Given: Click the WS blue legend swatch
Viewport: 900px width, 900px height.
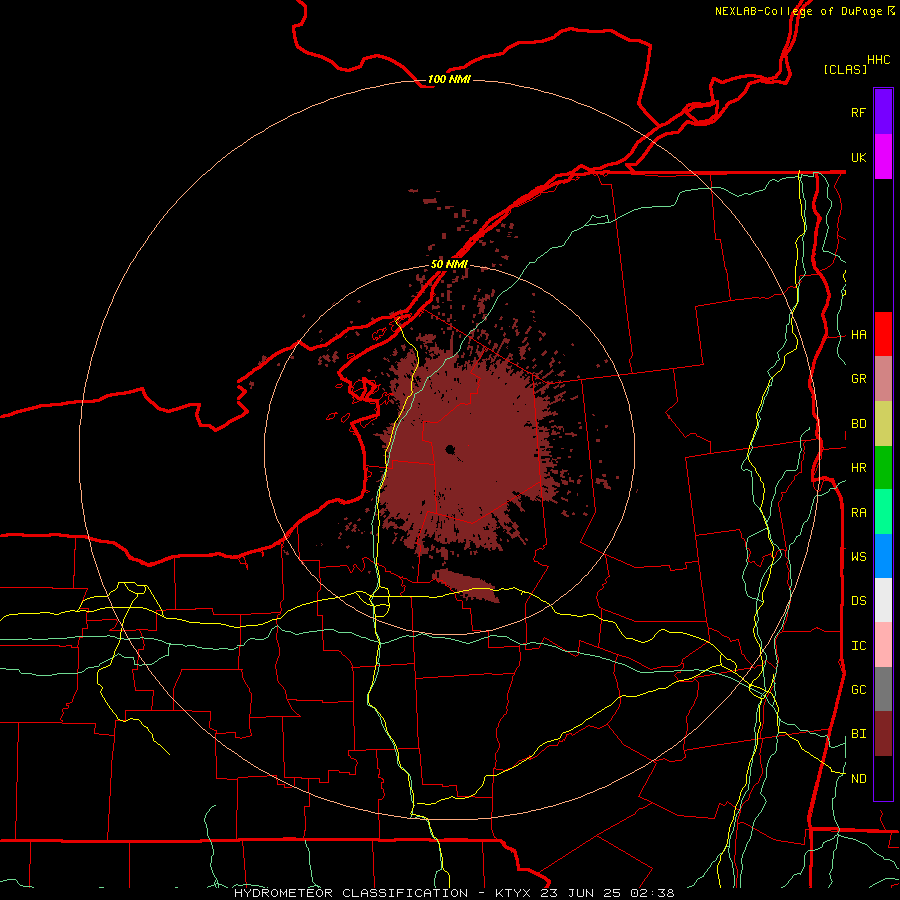Looking at the screenshot, I should point(883,556).
